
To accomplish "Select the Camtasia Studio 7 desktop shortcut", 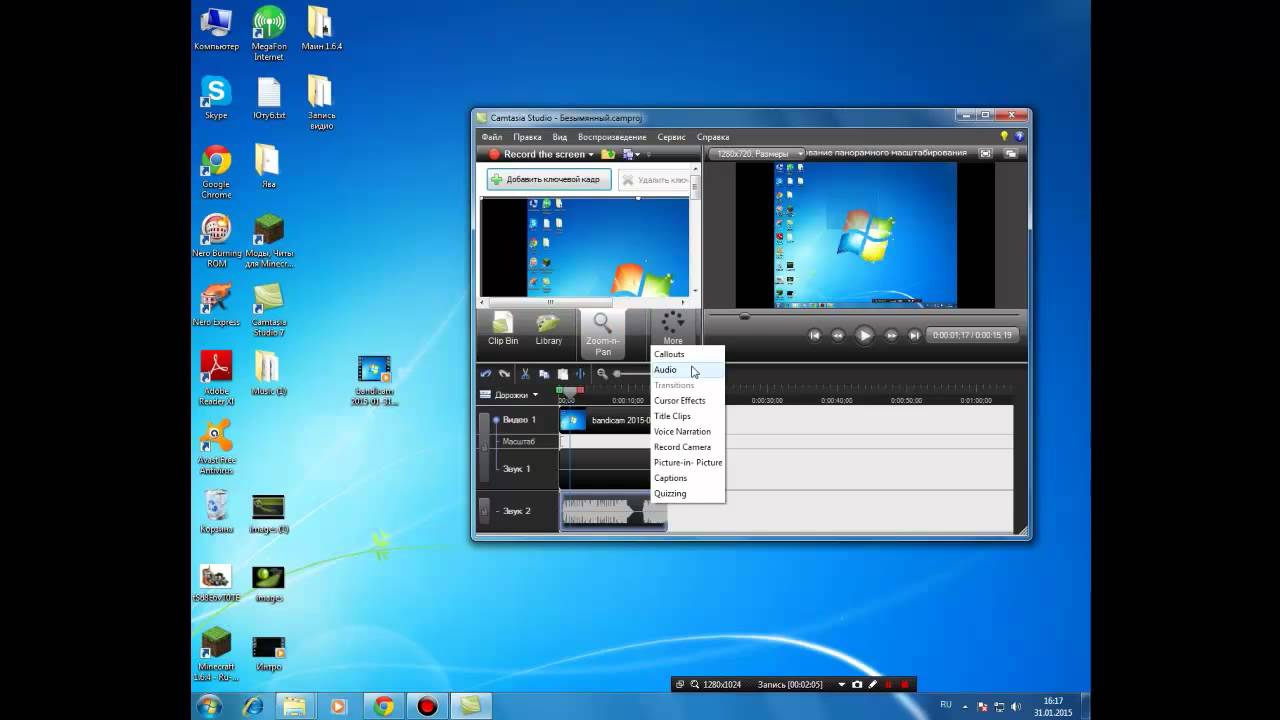I will point(268,310).
